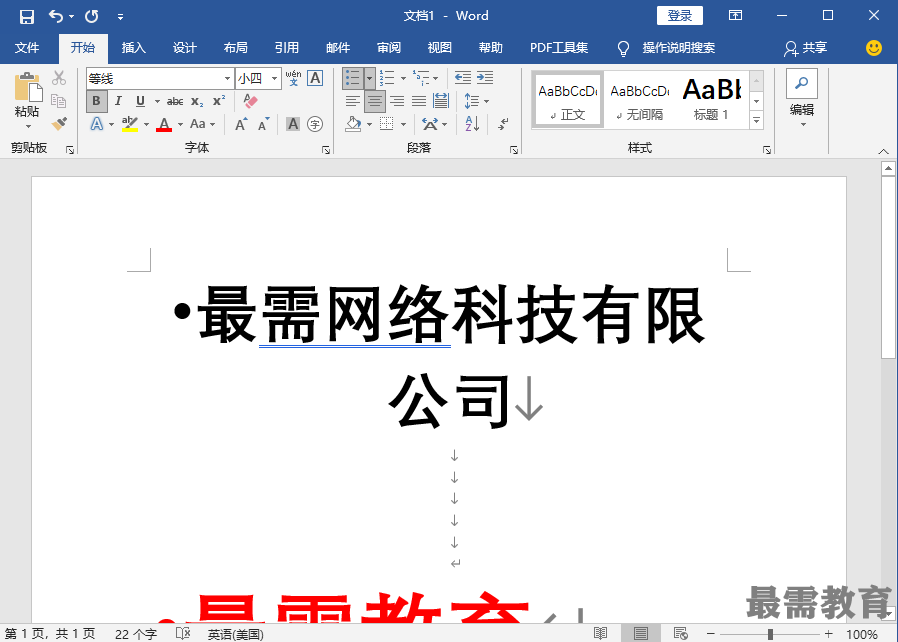Decrease paragraph indent
This screenshot has width=898, height=642.
click(463, 78)
